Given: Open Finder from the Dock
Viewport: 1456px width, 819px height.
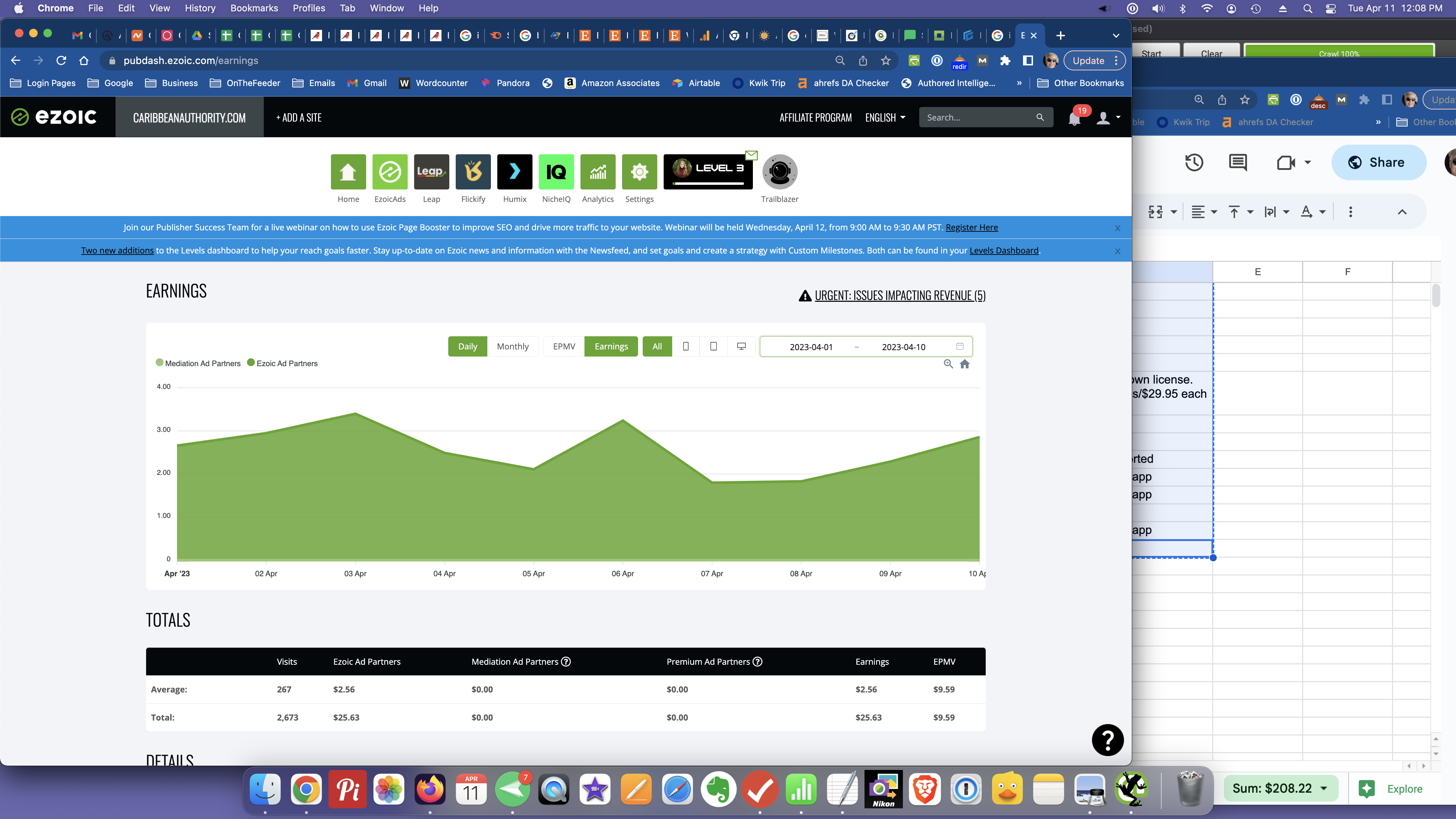Looking at the screenshot, I should [265, 789].
